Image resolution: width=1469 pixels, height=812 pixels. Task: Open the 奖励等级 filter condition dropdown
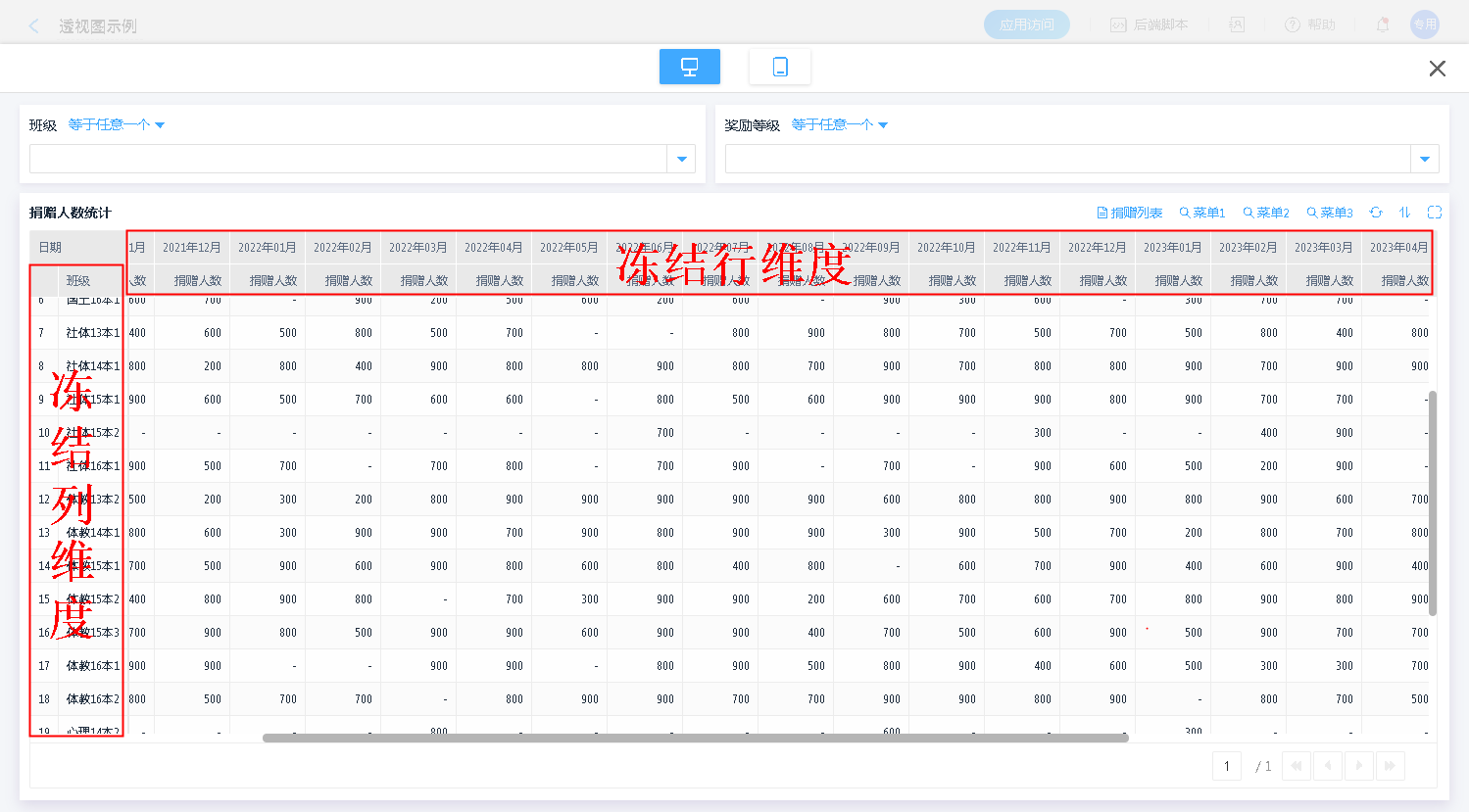pyautogui.click(x=839, y=125)
